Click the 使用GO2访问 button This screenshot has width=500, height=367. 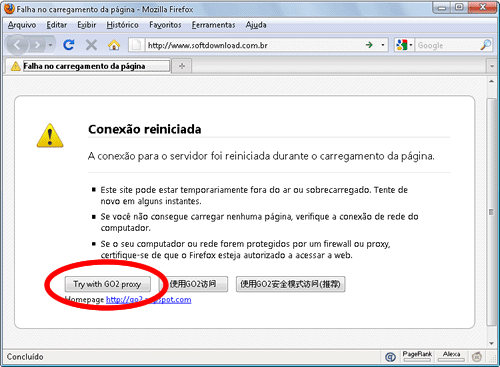tap(193, 284)
